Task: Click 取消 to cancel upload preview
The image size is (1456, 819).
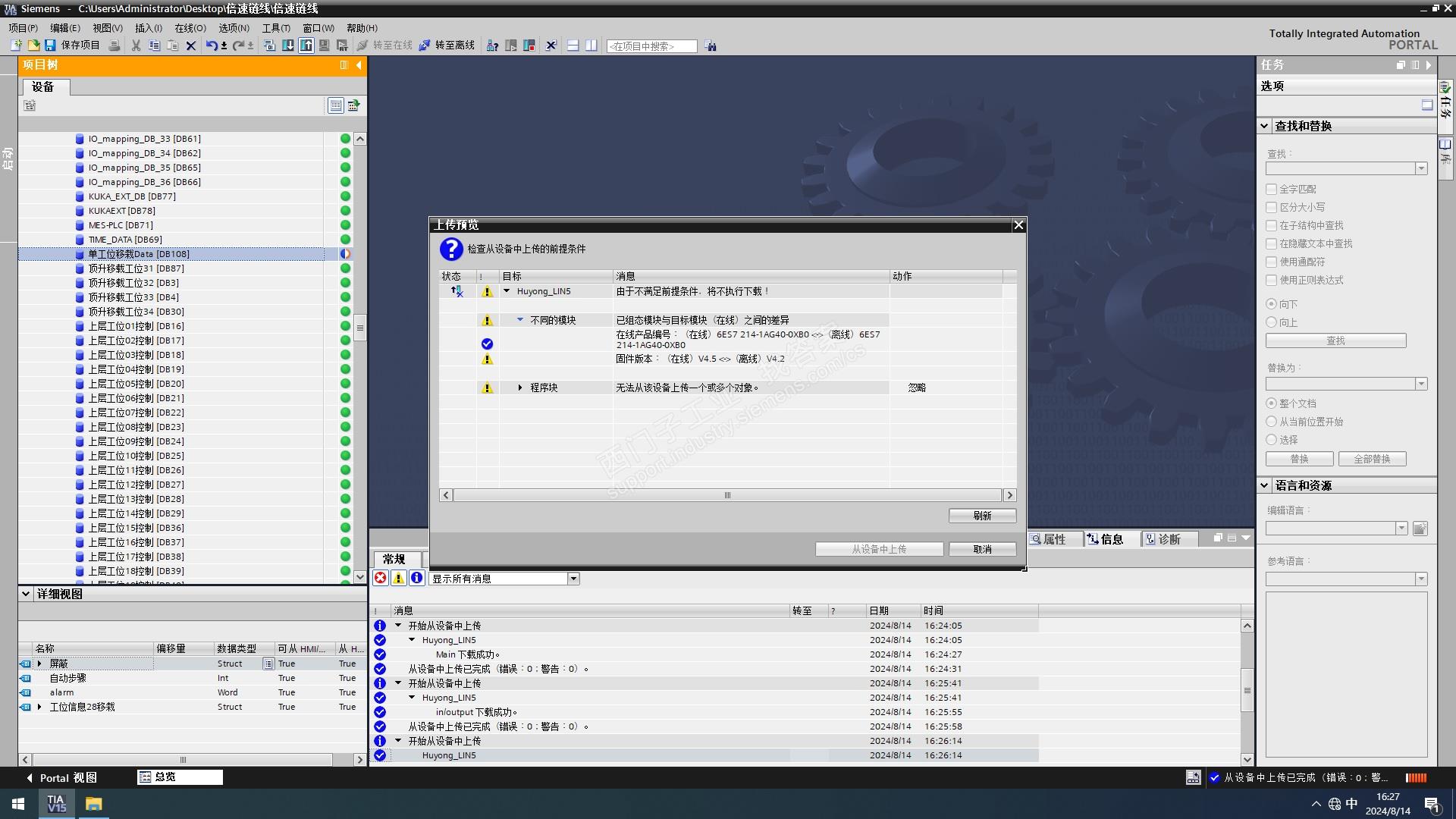Action: (x=982, y=549)
